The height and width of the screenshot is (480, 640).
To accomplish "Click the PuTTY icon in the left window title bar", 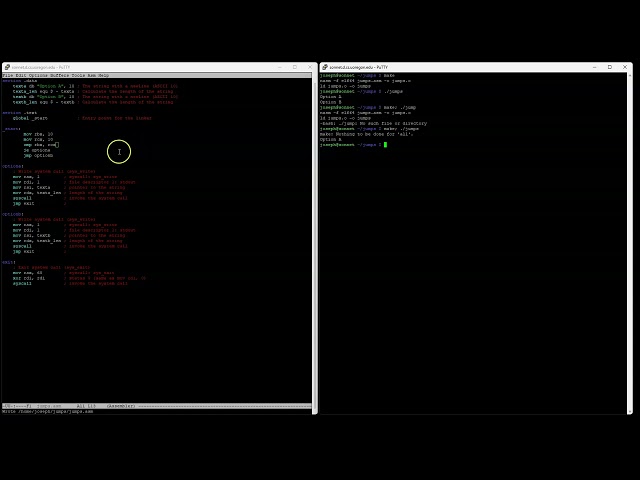I will 7,67.
